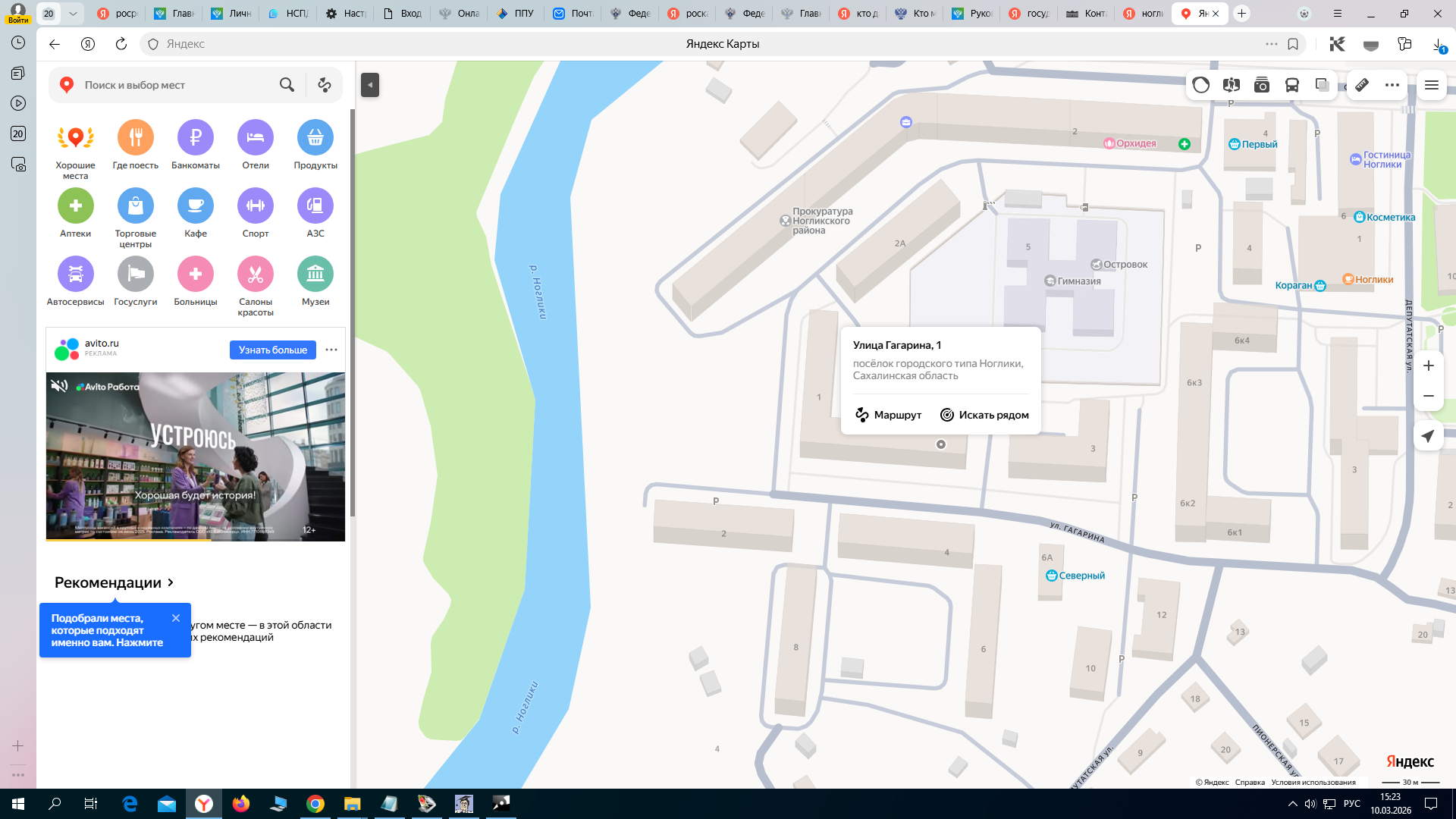Click Искать рядом in address popup

984,415
